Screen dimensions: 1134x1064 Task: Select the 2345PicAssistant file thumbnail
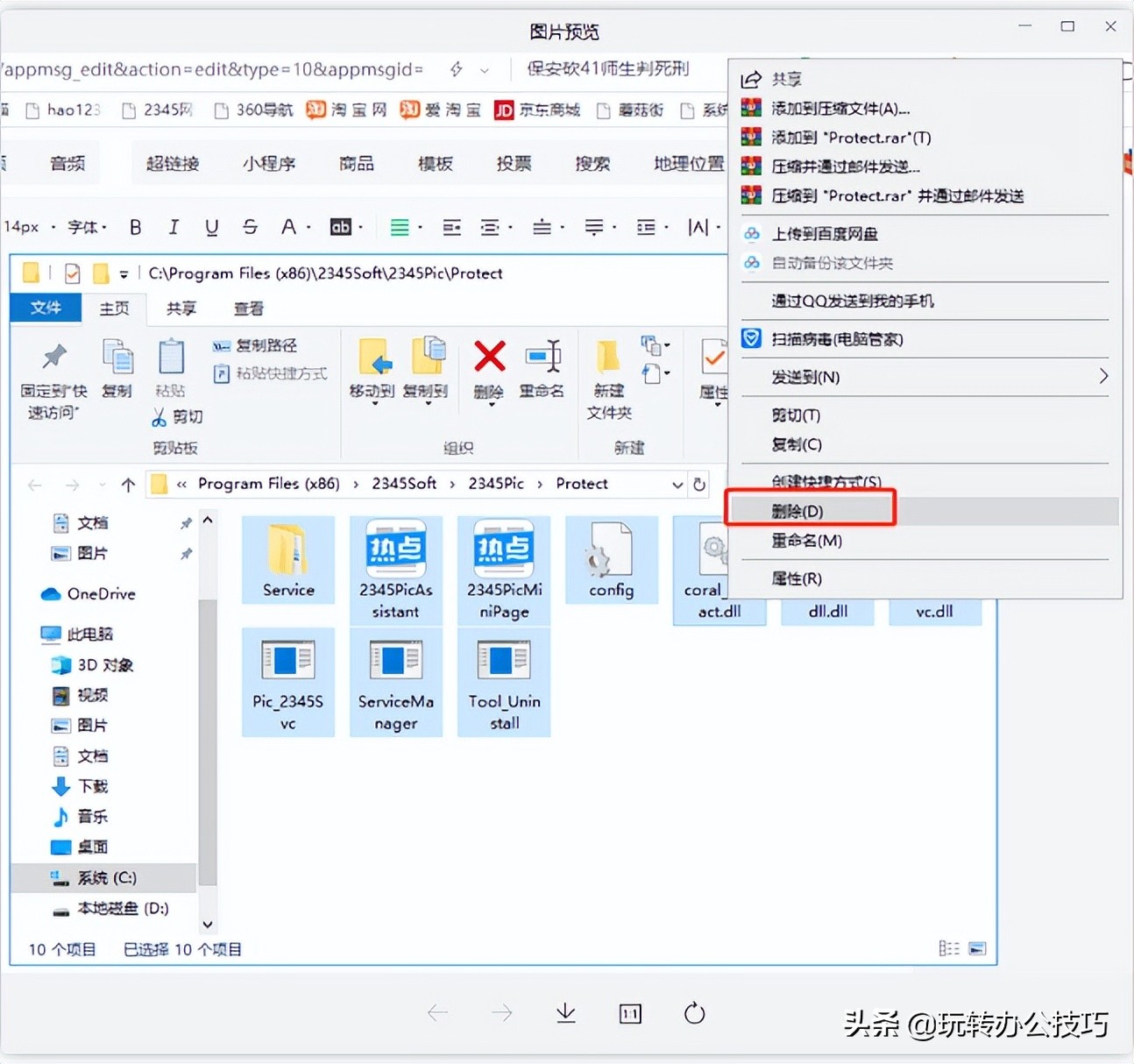click(x=396, y=561)
